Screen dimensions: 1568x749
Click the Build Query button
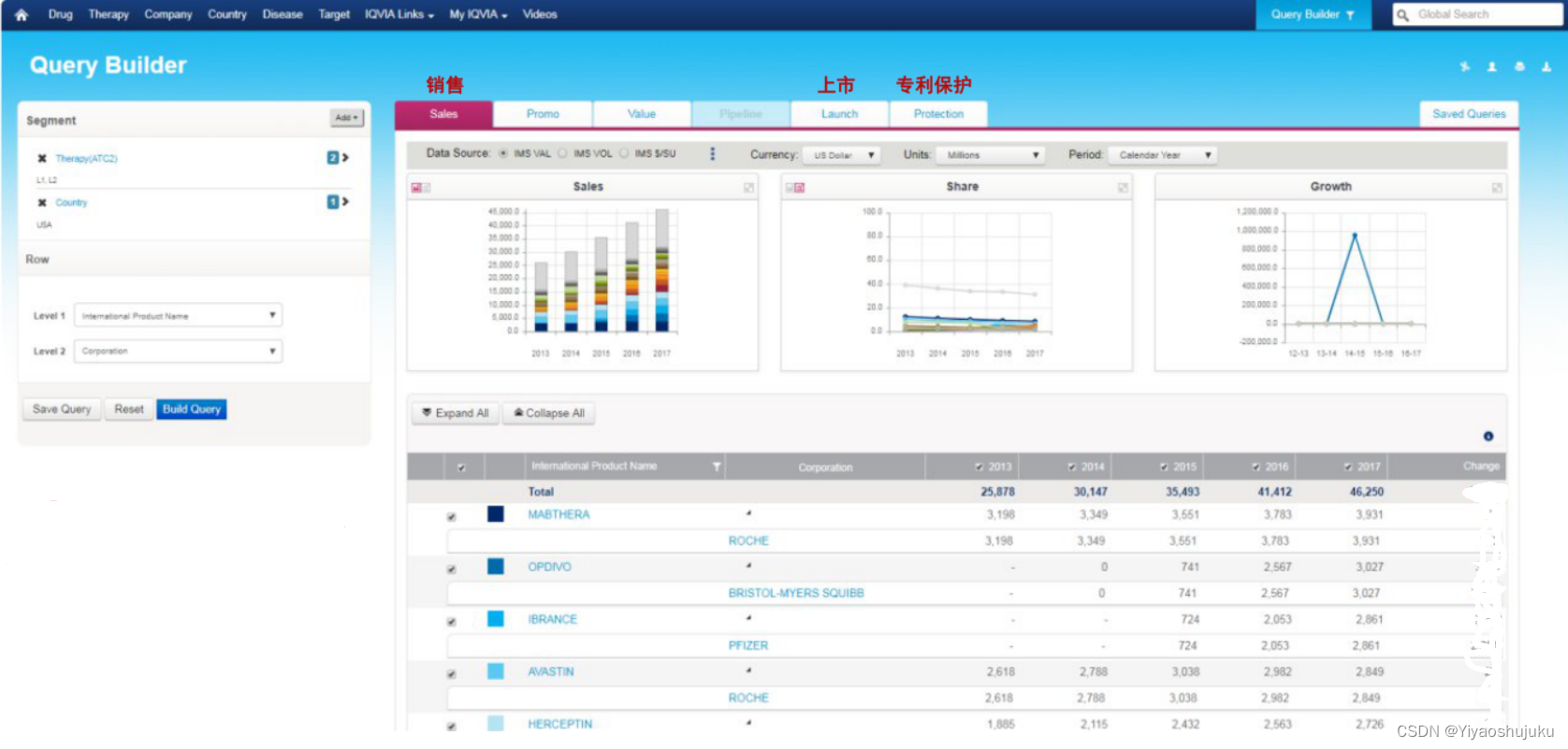[192, 410]
